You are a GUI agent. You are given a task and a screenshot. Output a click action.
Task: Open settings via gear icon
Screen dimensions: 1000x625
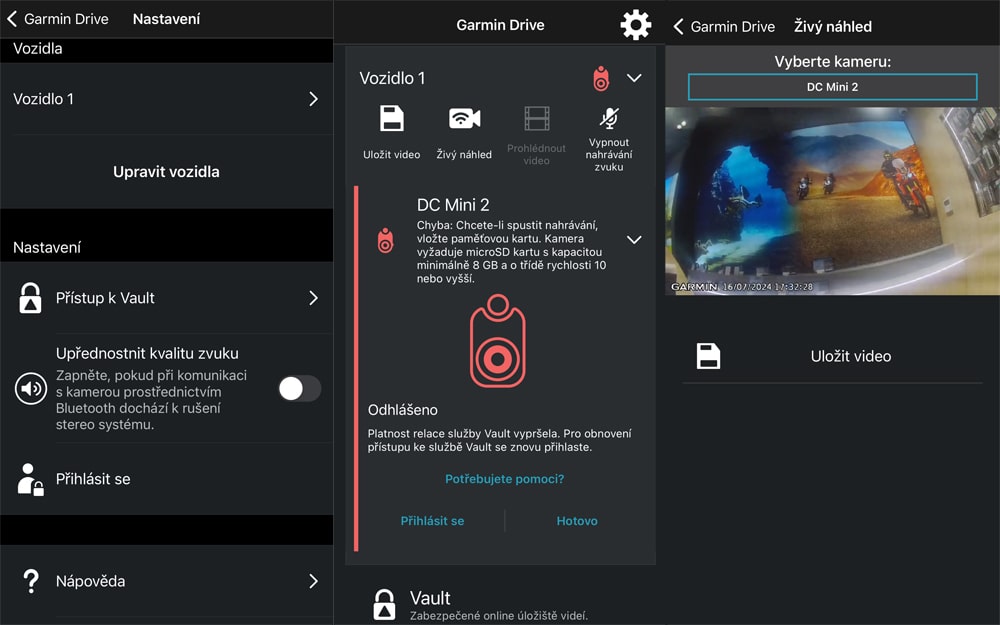coord(635,26)
